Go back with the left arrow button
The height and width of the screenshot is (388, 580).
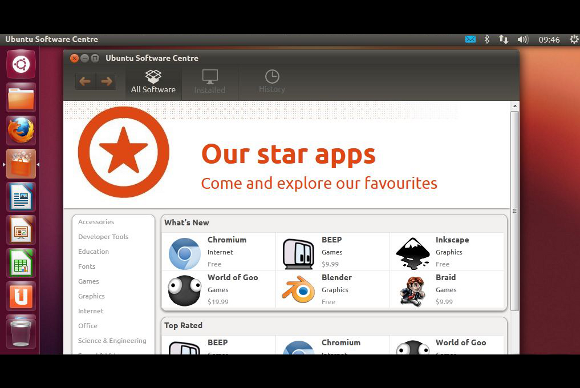point(85,81)
